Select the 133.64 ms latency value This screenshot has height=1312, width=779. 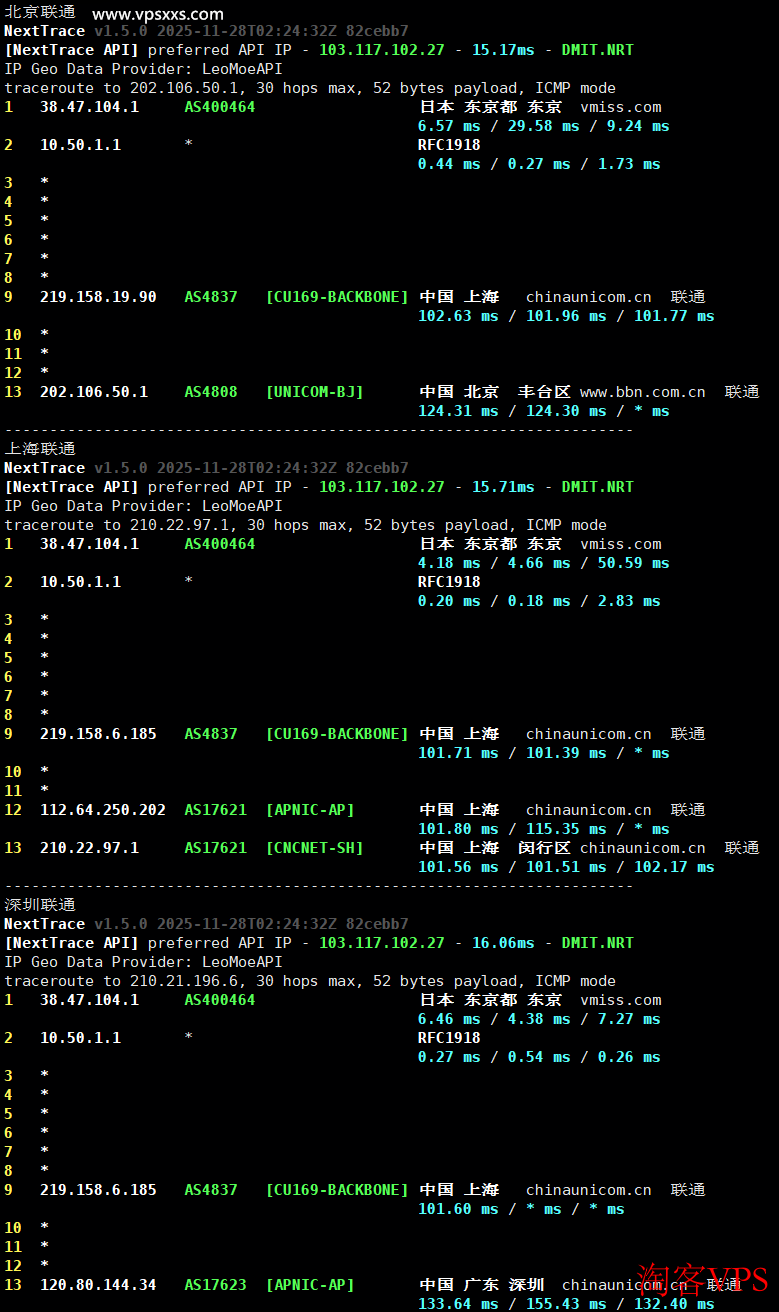(x=458, y=1304)
